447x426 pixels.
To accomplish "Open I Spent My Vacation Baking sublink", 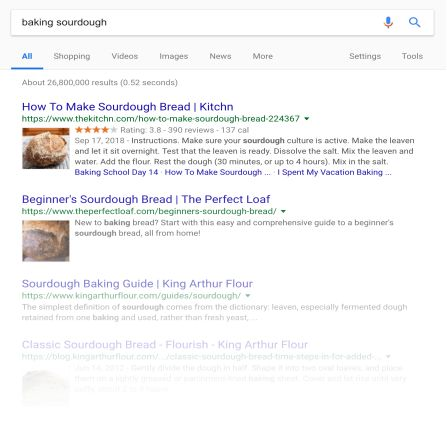I will click(334, 172).
